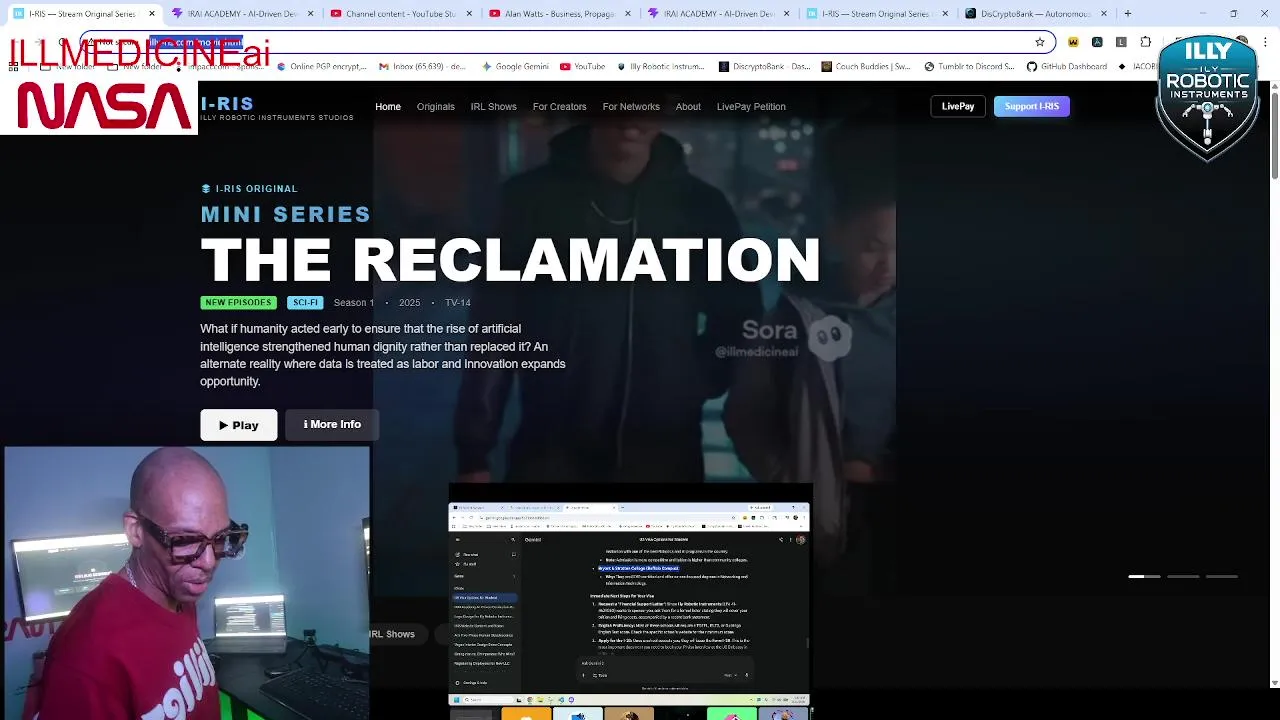1280x720 pixels.
Task: Click the TV-14 rating text
Action: click(458, 302)
